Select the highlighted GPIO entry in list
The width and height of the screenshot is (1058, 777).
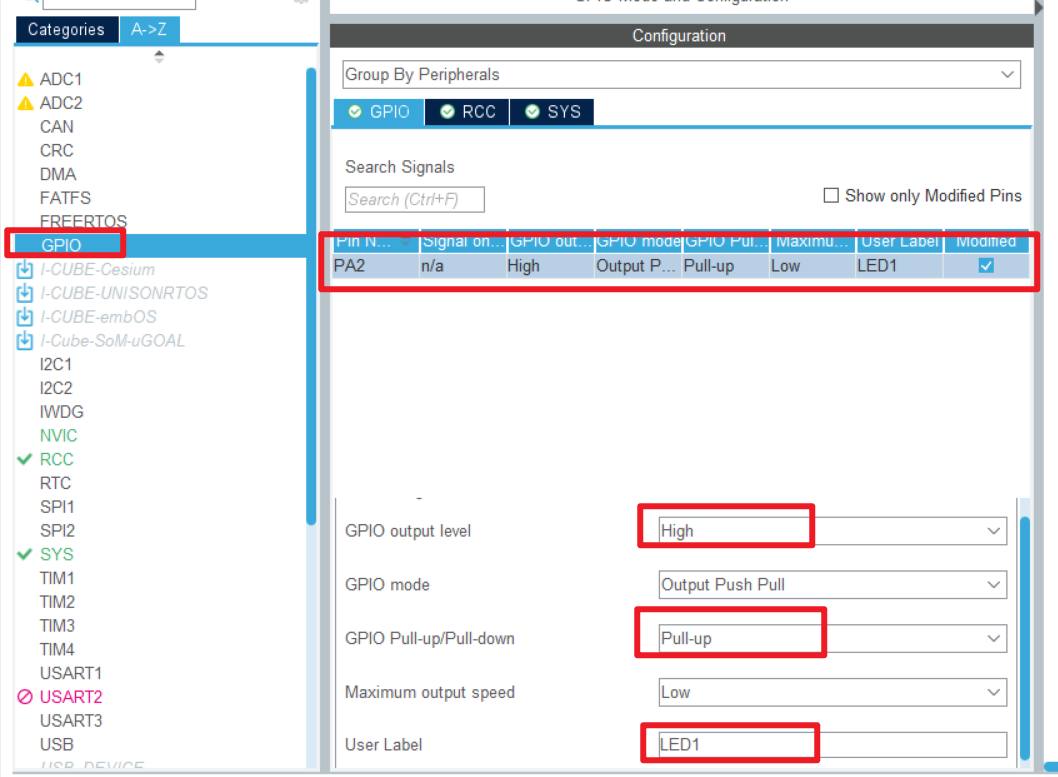tap(61, 246)
